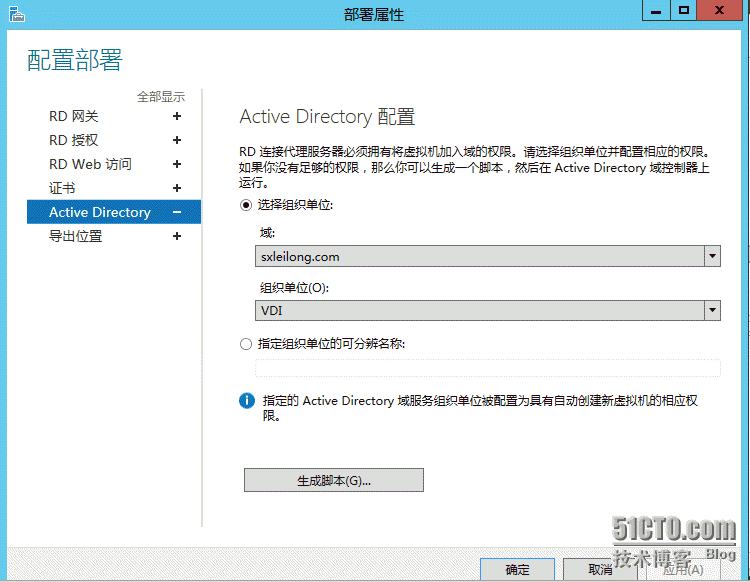The image size is (750, 582).
Task: Click the blue information icon
Action: tap(247, 401)
